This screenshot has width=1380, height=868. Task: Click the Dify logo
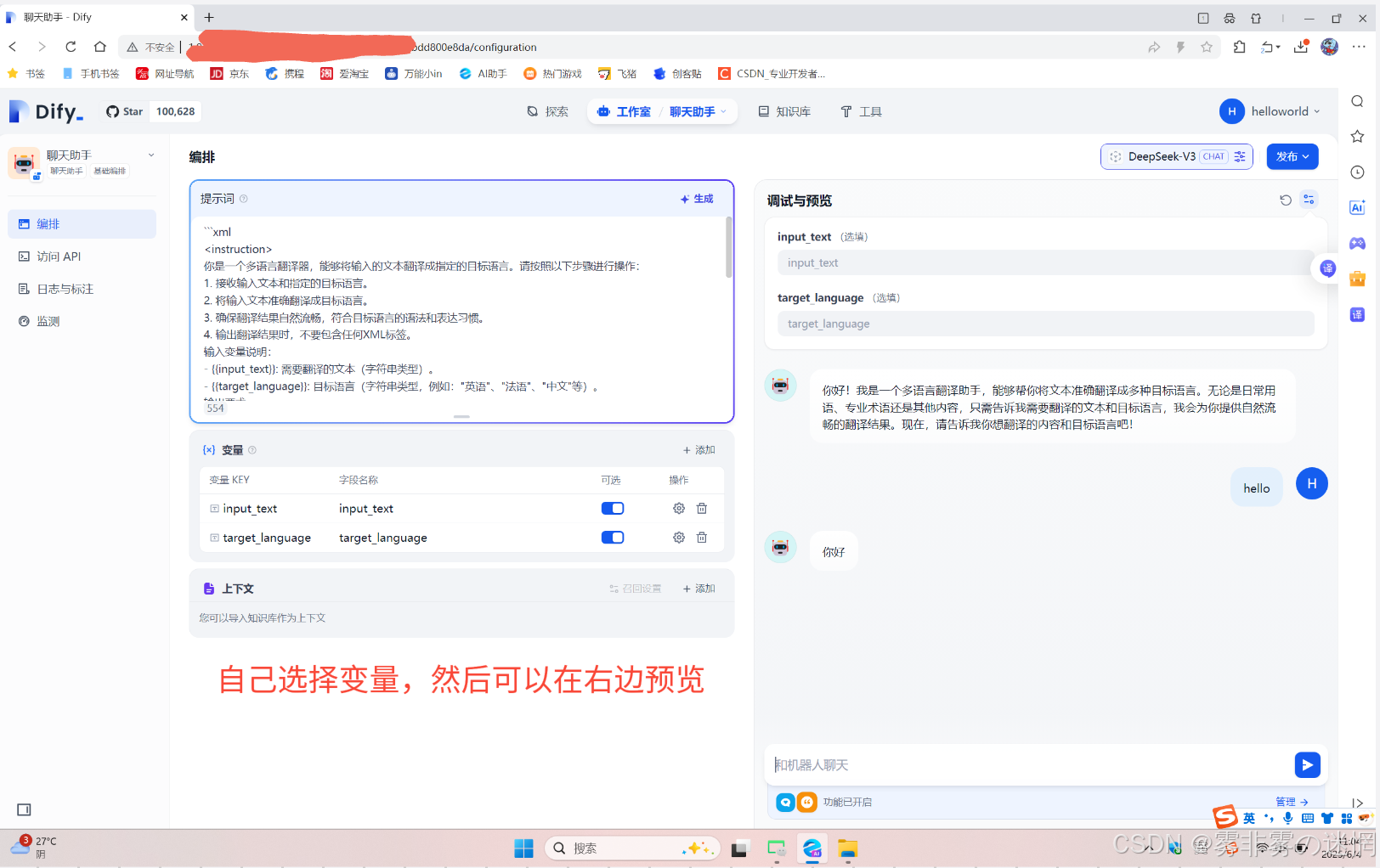click(x=46, y=111)
